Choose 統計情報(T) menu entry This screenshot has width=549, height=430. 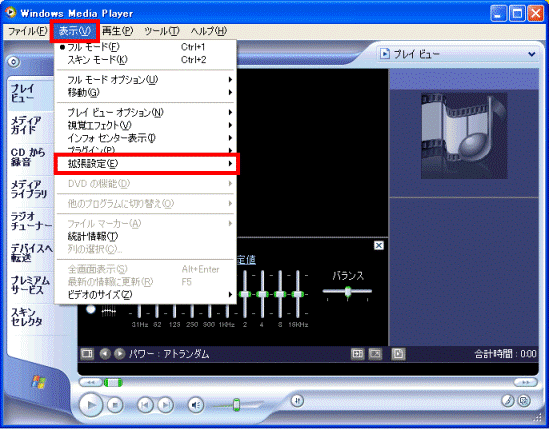tap(145, 236)
